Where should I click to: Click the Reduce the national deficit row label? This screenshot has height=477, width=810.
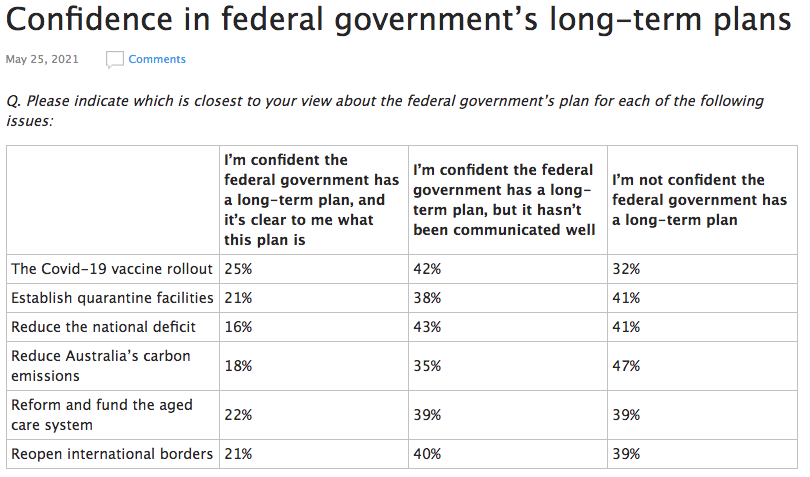click(103, 327)
